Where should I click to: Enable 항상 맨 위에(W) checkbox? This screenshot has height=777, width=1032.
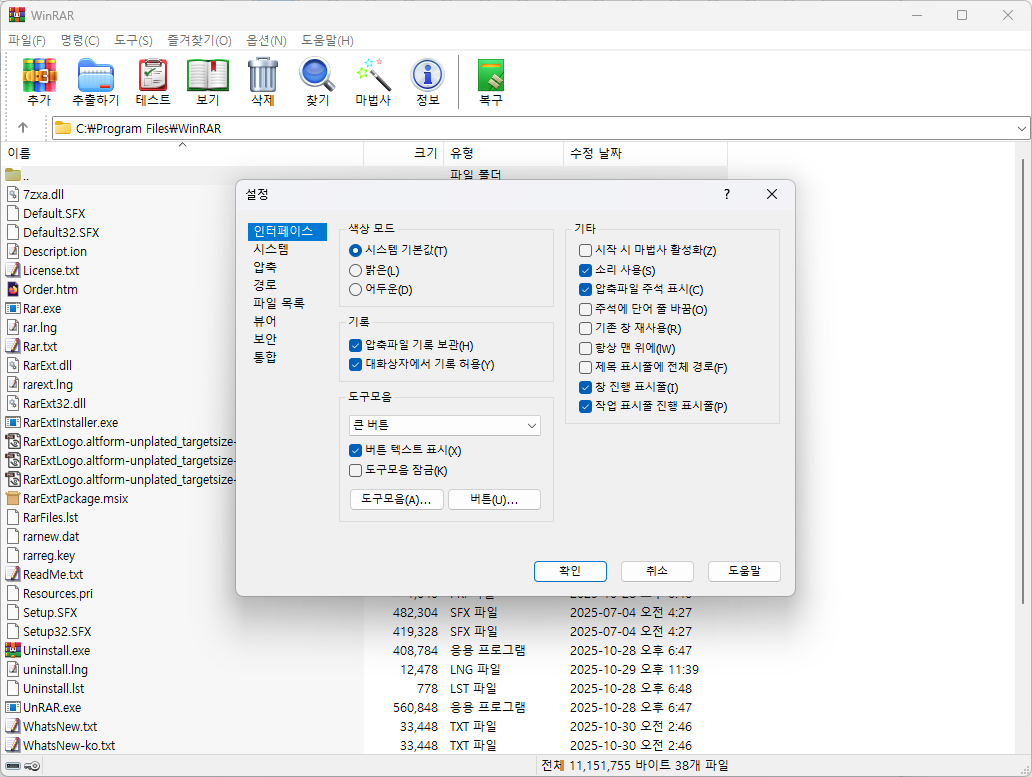tap(585, 348)
